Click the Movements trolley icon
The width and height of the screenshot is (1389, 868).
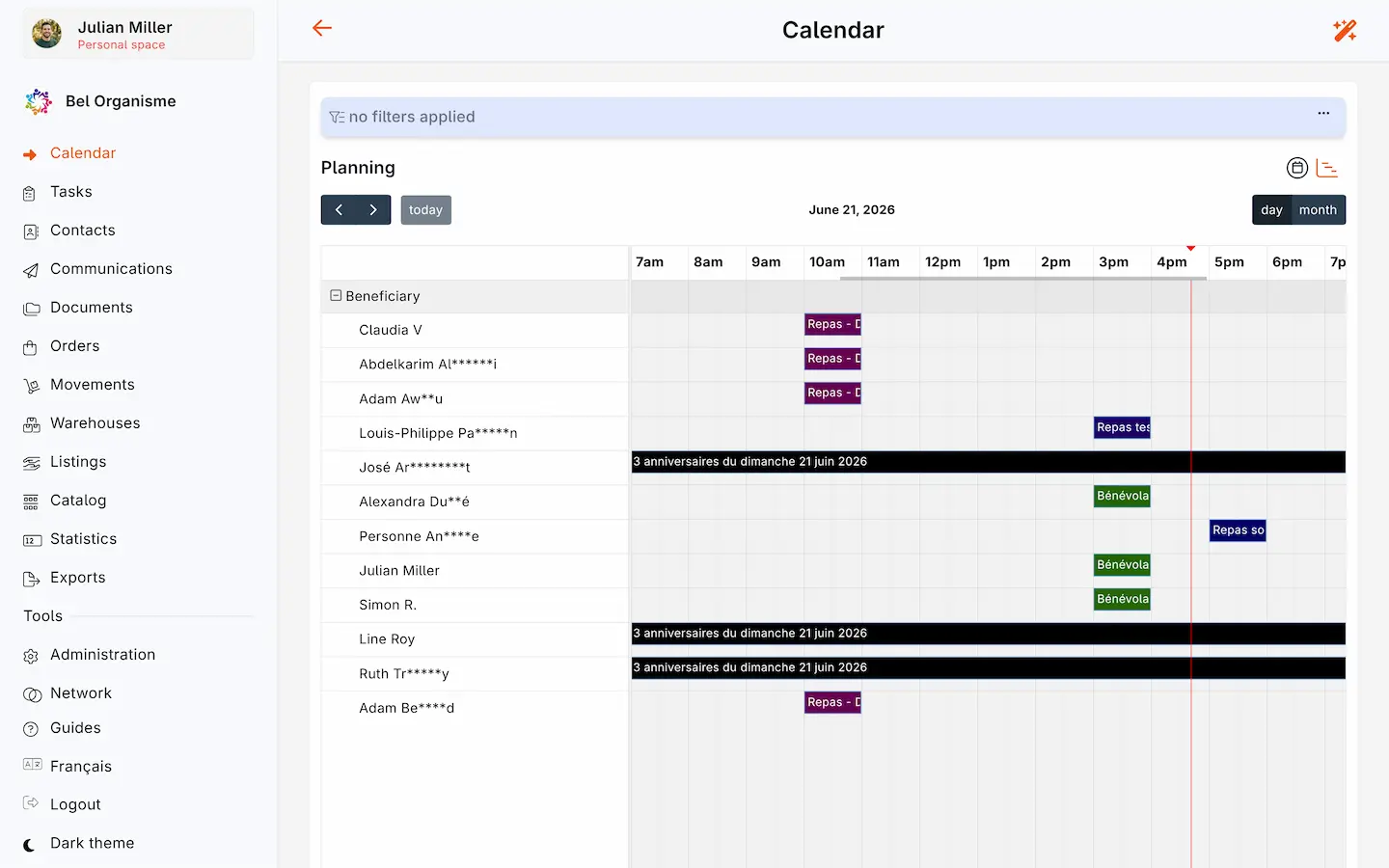tap(31, 386)
